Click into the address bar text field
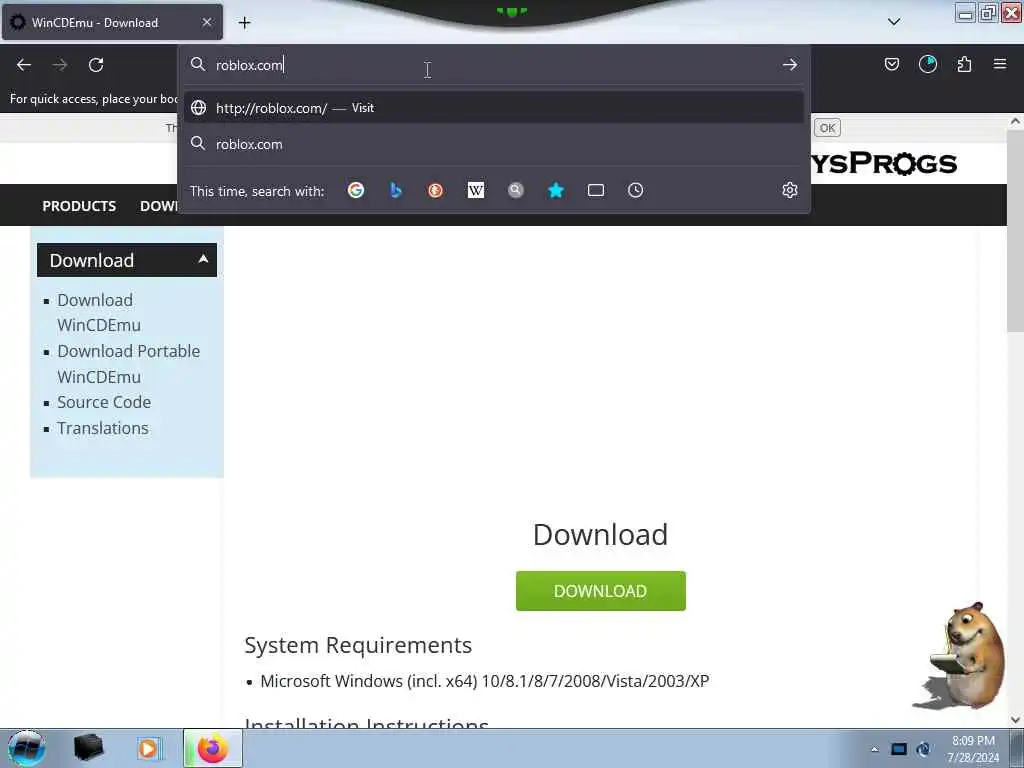The width and height of the screenshot is (1024, 768). click(496, 65)
